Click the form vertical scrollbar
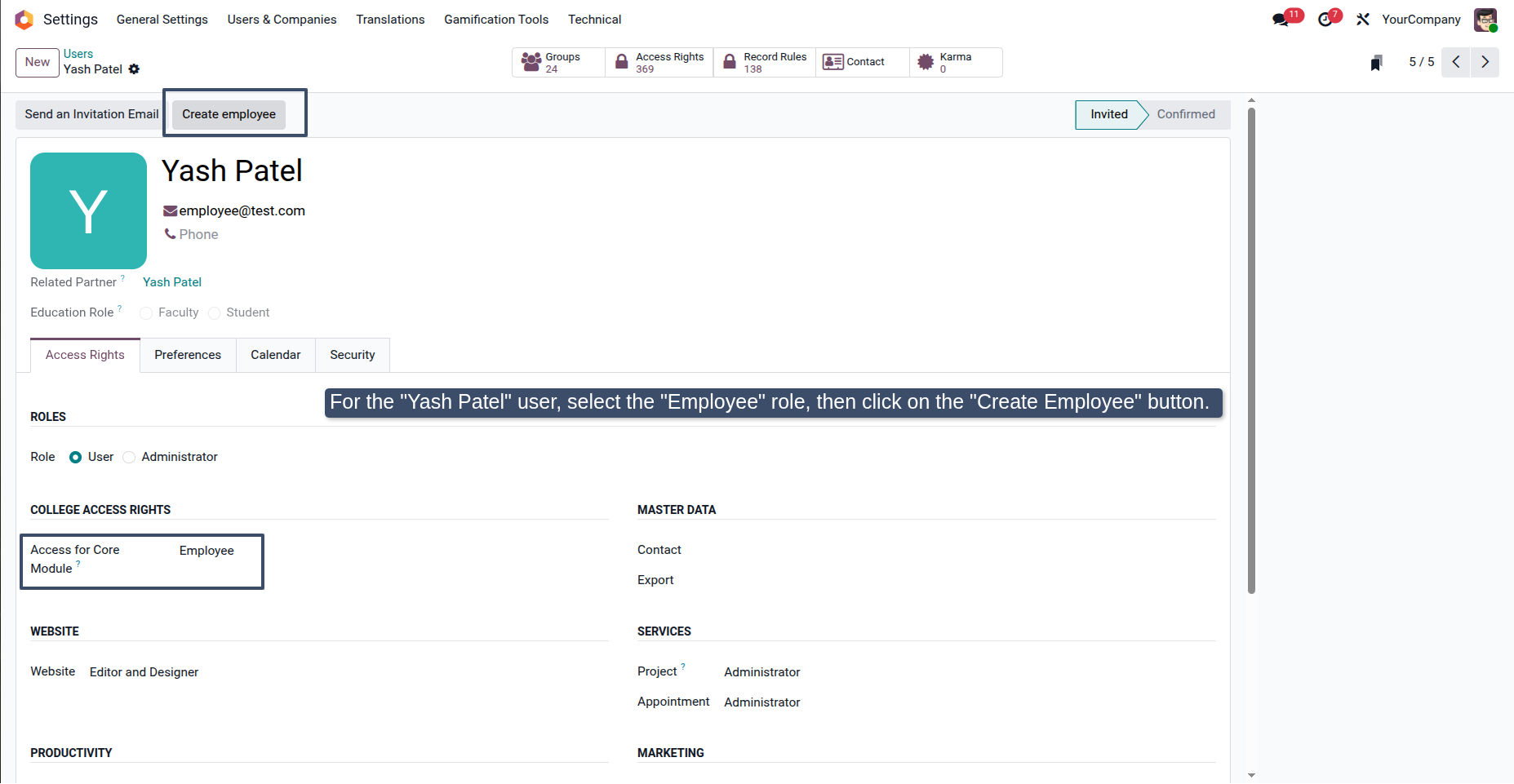This screenshot has width=1514, height=784. point(1251,351)
